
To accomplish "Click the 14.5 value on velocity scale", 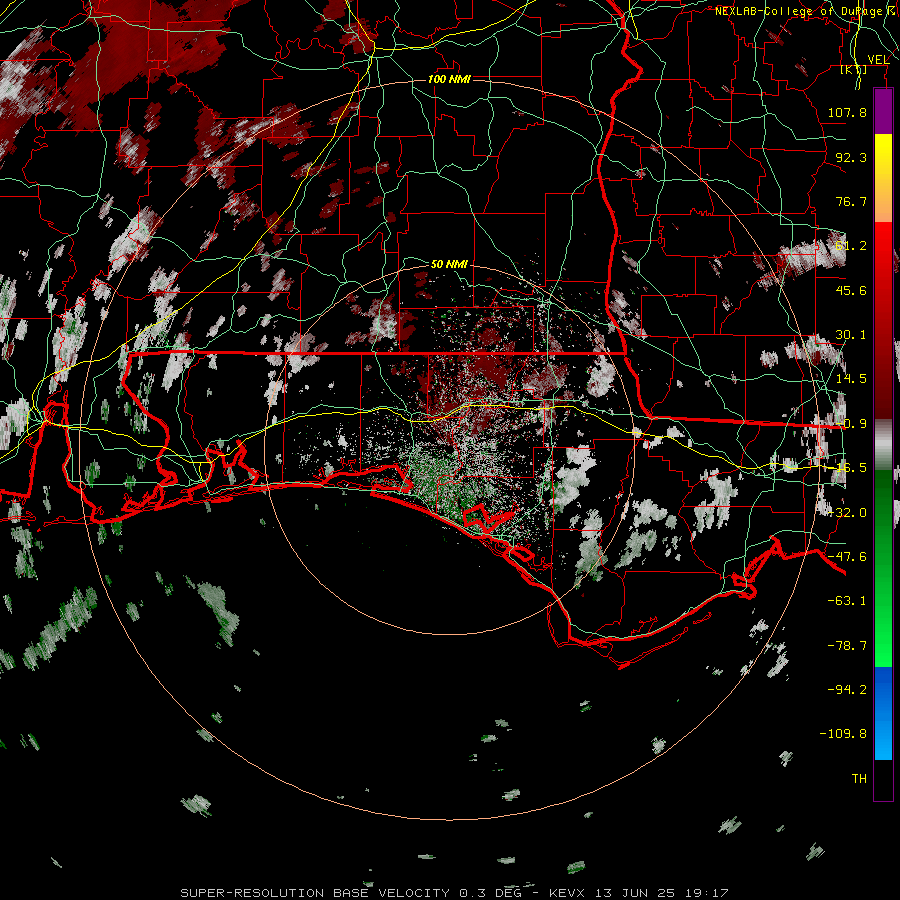I will [x=851, y=379].
